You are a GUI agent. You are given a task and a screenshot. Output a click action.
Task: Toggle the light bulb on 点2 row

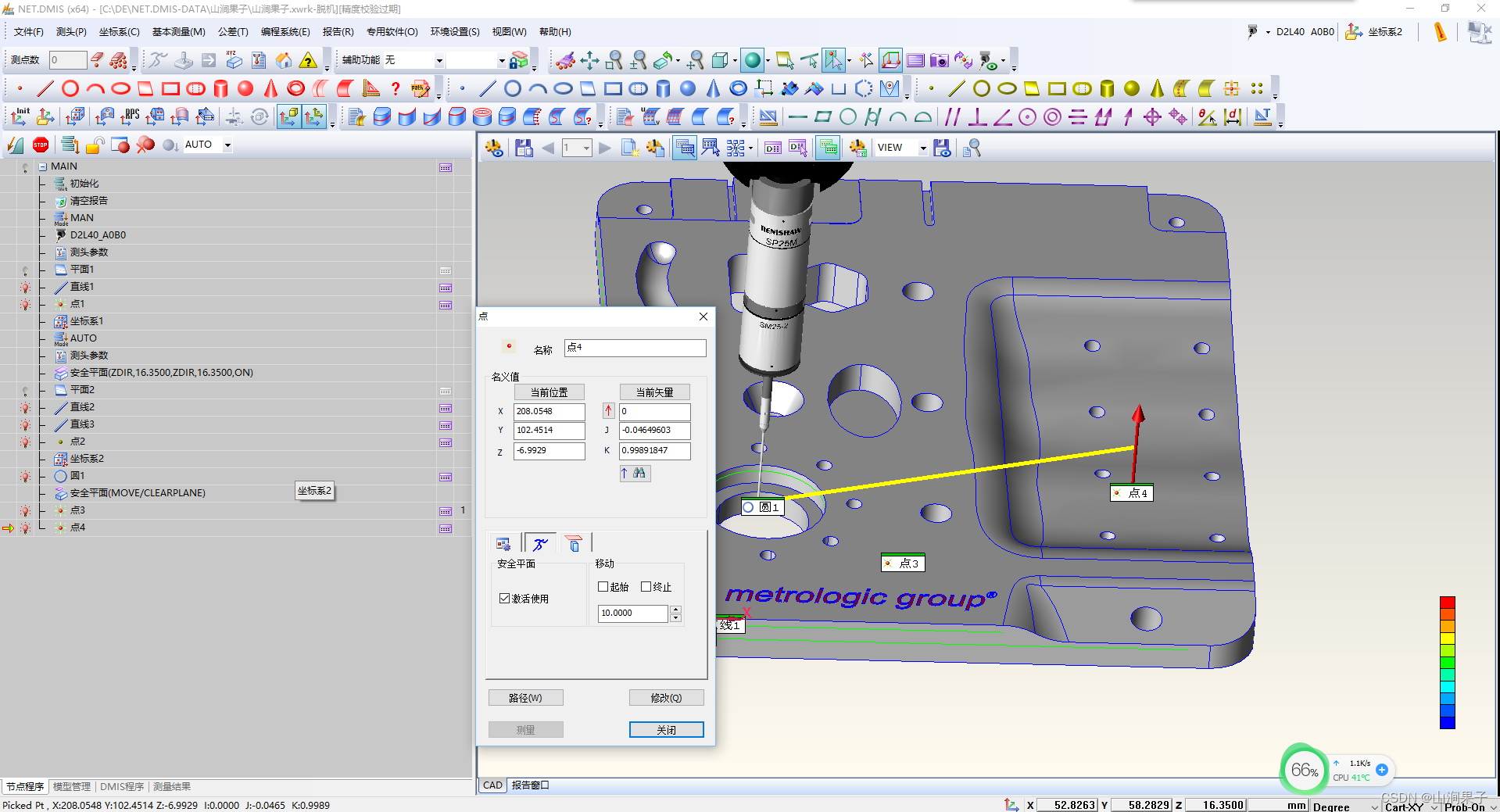[25, 442]
